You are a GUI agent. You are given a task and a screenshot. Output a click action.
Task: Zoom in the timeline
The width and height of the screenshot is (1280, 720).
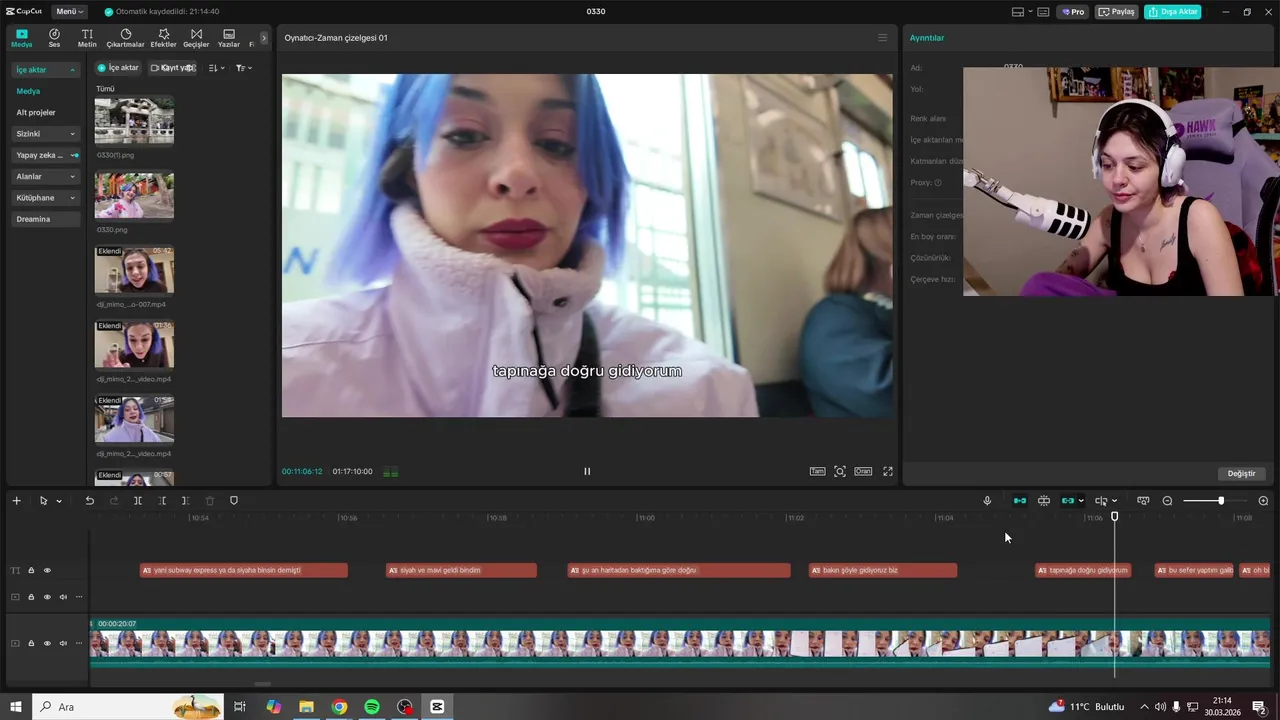[1263, 501]
